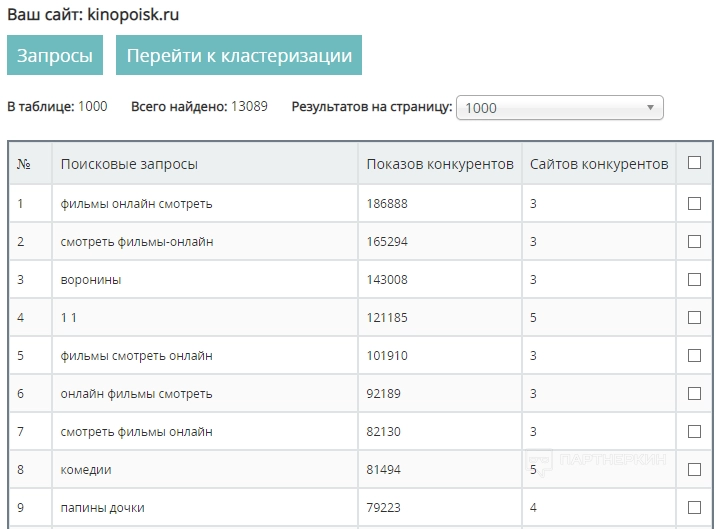Tick the папины дочки checkbox
Viewport: 717px width, 529px height.
coord(694,508)
